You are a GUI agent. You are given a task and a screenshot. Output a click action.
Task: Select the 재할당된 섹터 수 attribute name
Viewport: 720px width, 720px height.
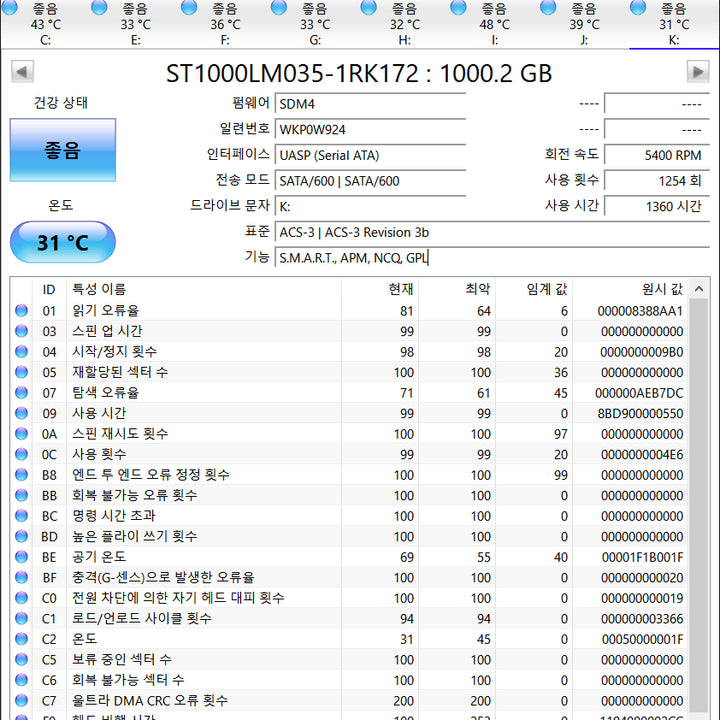coord(120,372)
